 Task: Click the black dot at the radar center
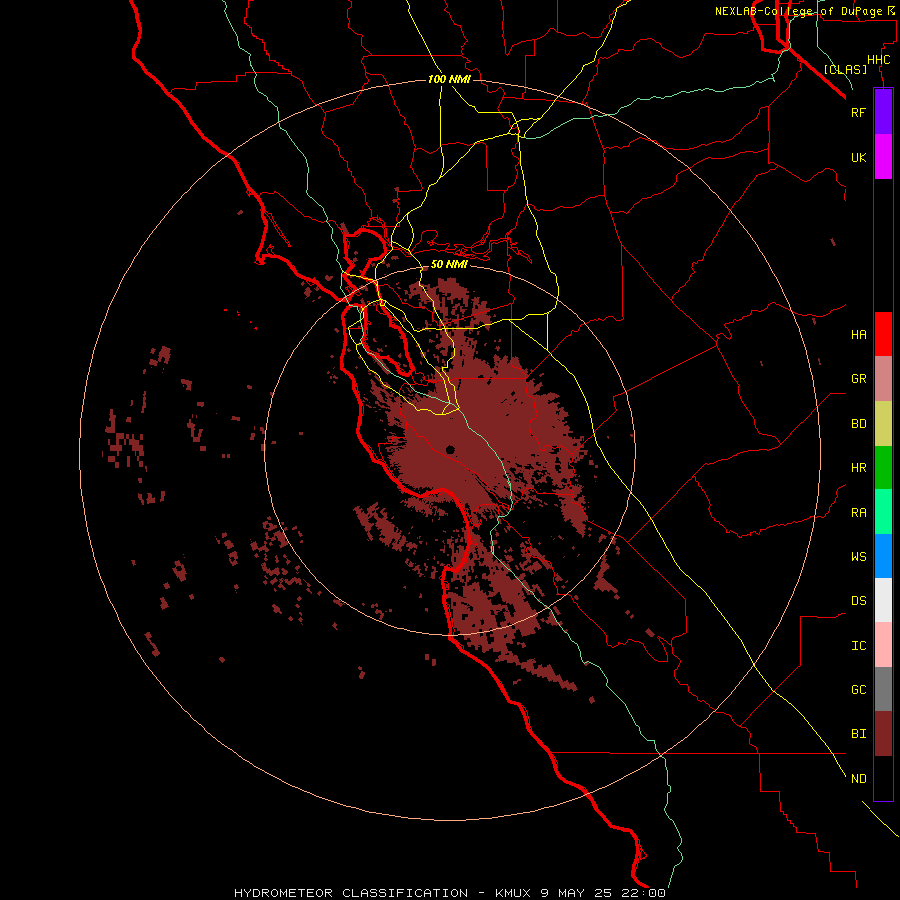pos(450,449)
